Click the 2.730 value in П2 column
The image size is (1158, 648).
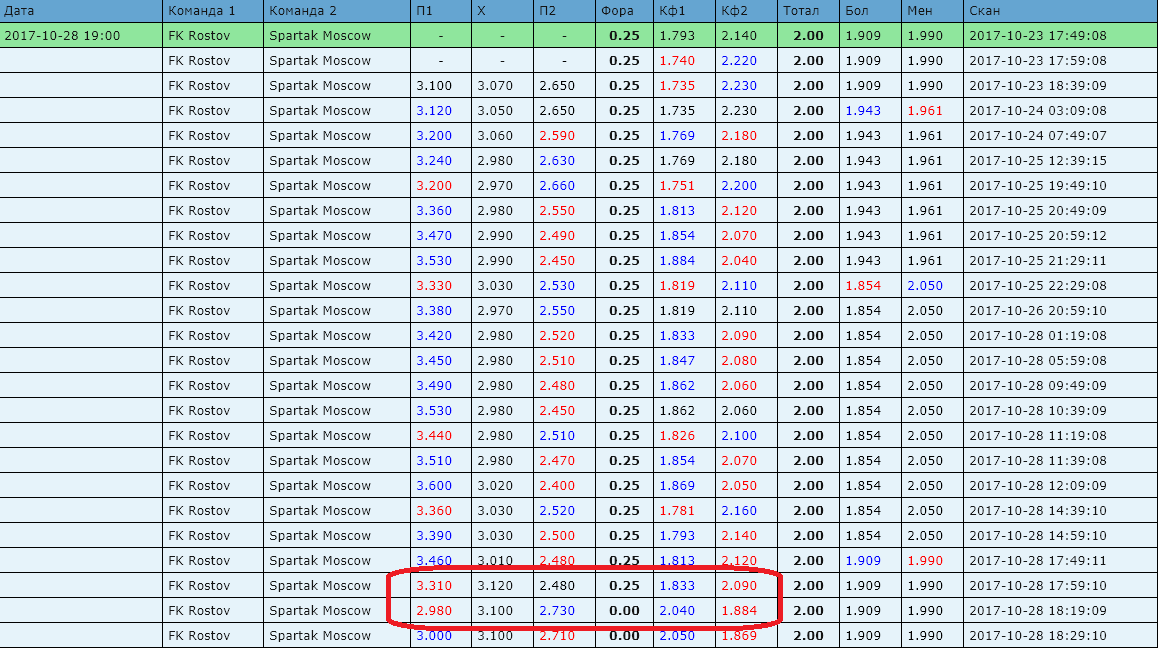557,611
